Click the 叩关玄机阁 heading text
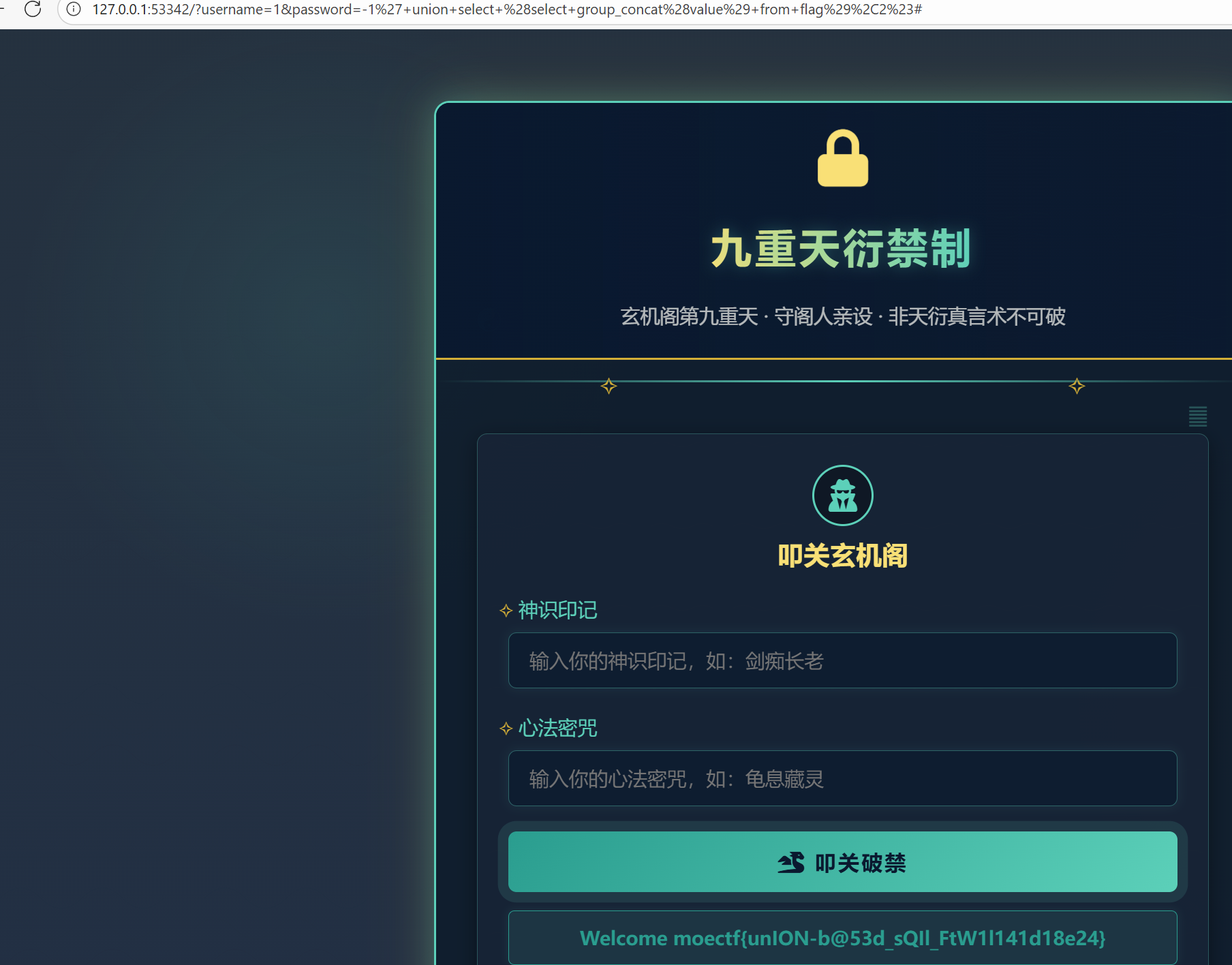 coord(842,556)
